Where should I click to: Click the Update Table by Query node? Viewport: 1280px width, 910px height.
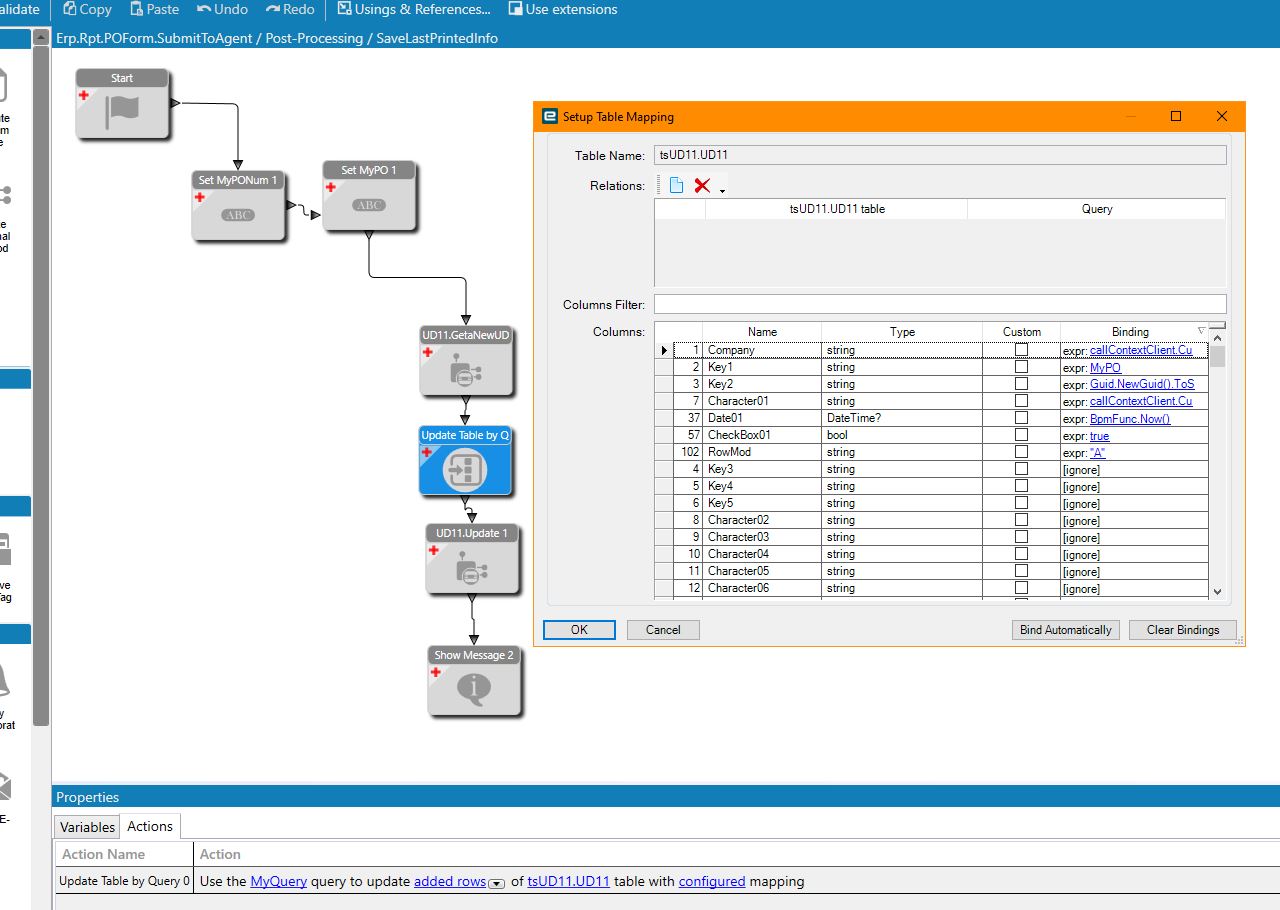(465, 469)
